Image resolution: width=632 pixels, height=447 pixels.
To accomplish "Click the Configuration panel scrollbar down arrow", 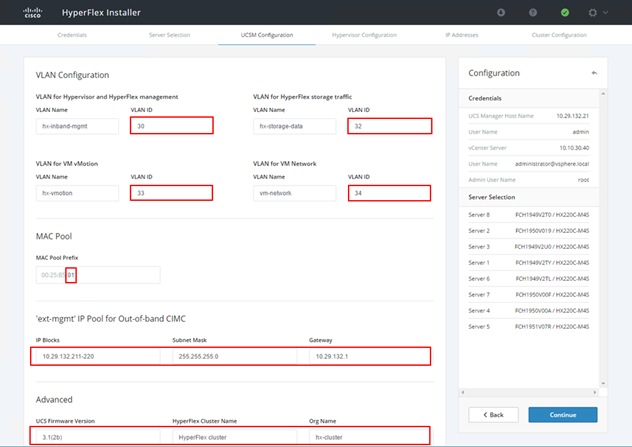I will pyautogui.click(x=603, y=383).
